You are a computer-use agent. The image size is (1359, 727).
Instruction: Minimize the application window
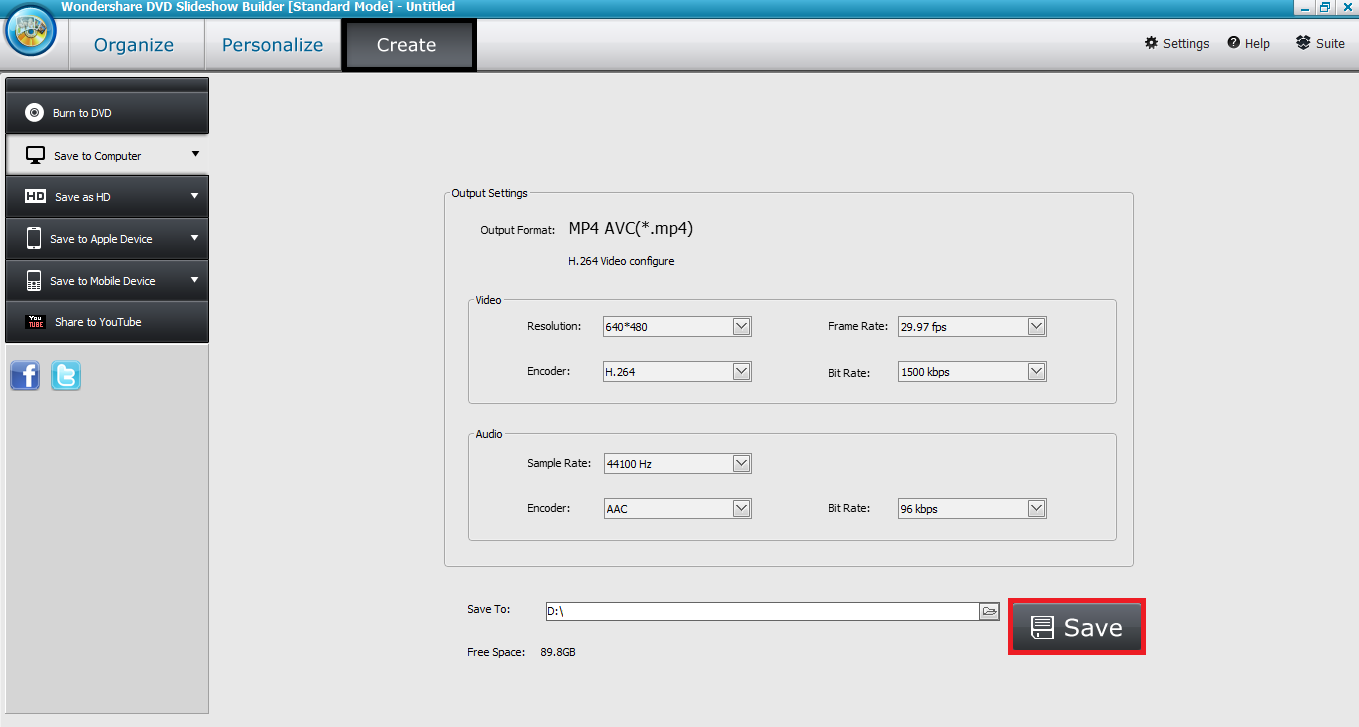(1304, 7)
